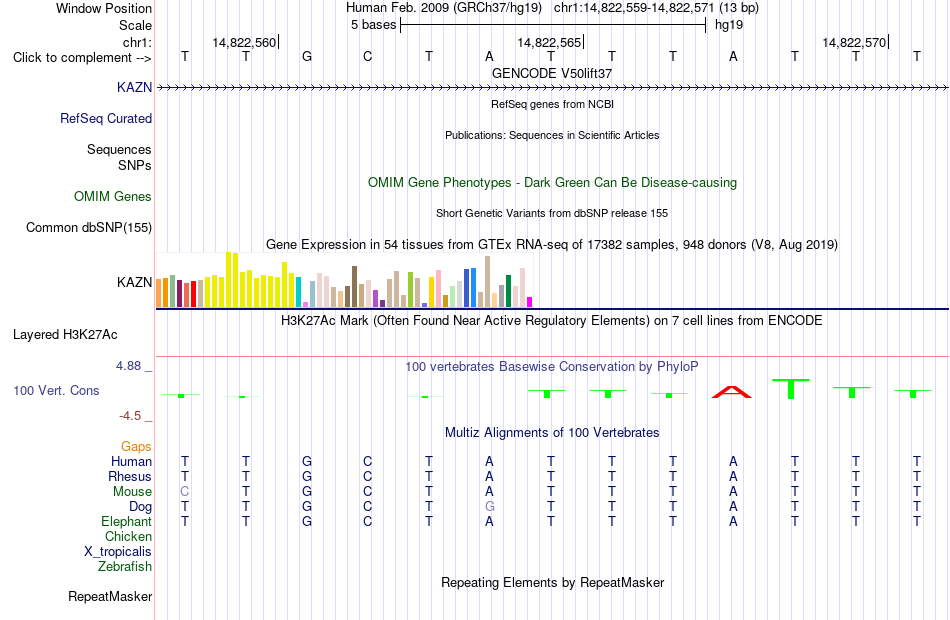Image resolution: width=950 pixels, height=620 pixels.
Task: Select the Rhesus species label
Action: click(130, 477)
